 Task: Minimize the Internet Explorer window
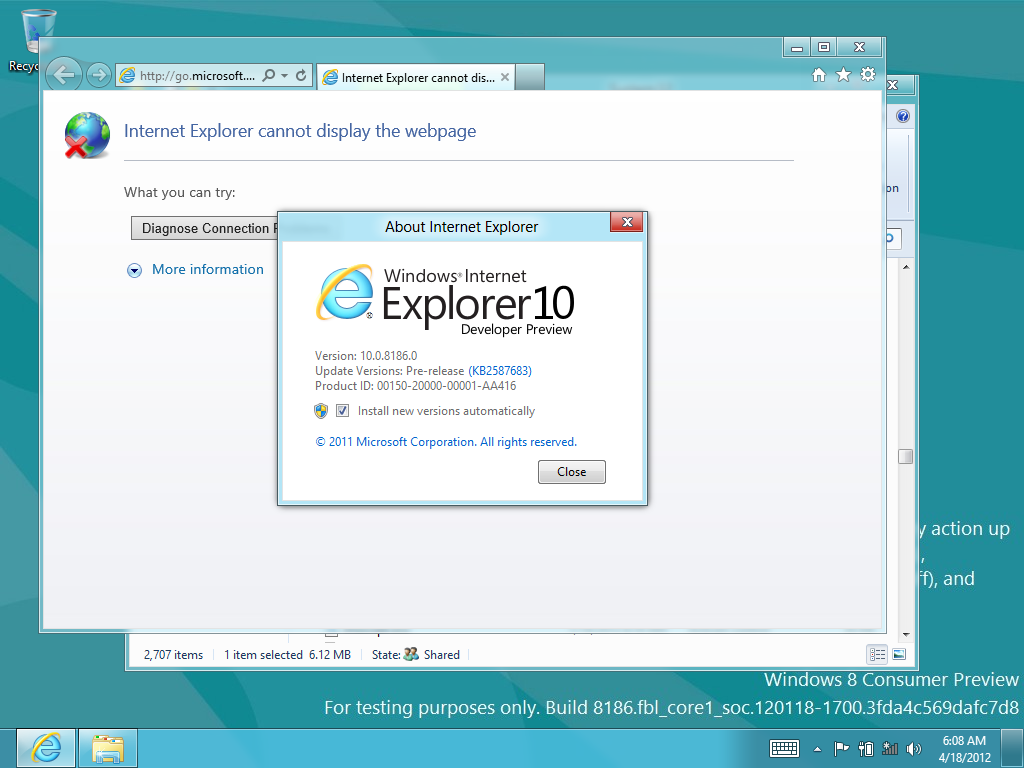point(797,48)
